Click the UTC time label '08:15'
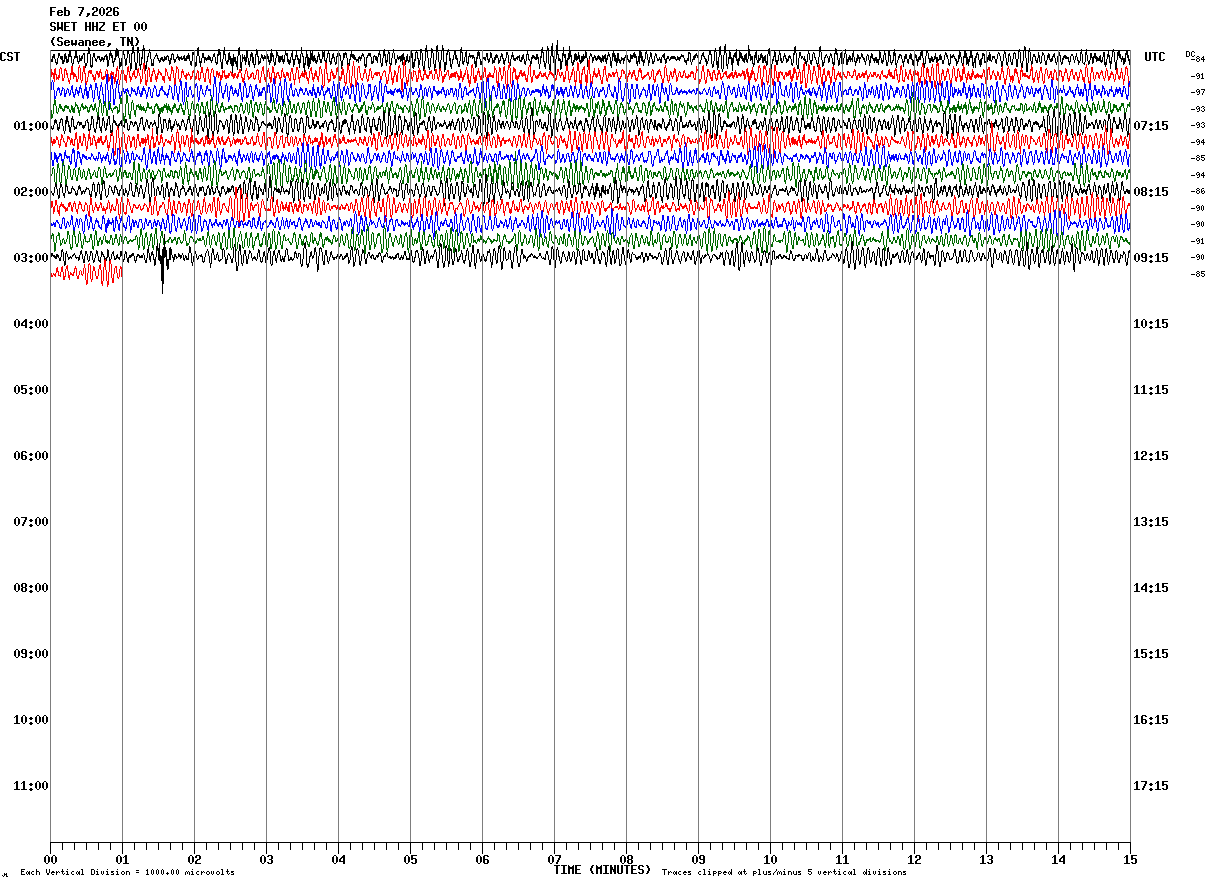Viewport: 1210px width, 886px height. pos(1151,192)
